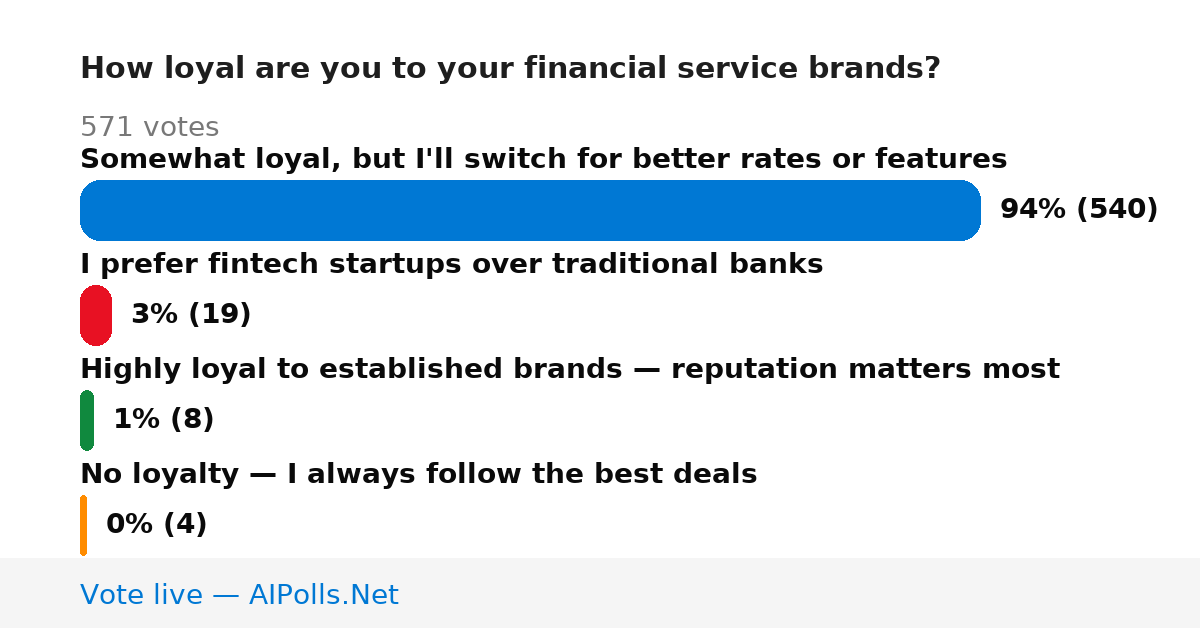Select the poll question title text
The width and height of the screenshot is (1200, 628).
point(510,69)
